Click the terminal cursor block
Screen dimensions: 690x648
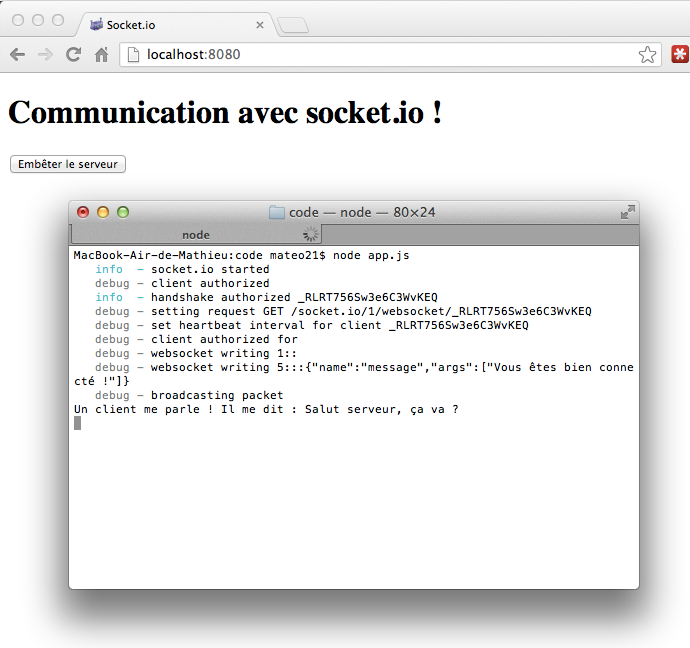pyautogui.click(x=77, y=423)
